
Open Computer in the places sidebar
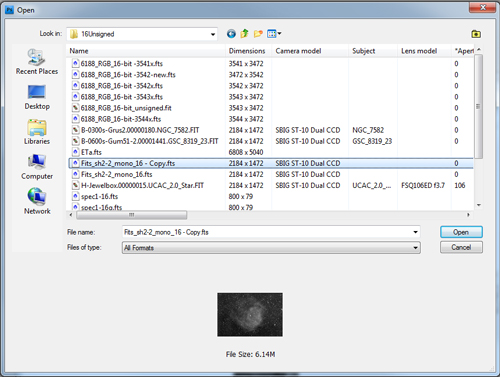(37, 167)
